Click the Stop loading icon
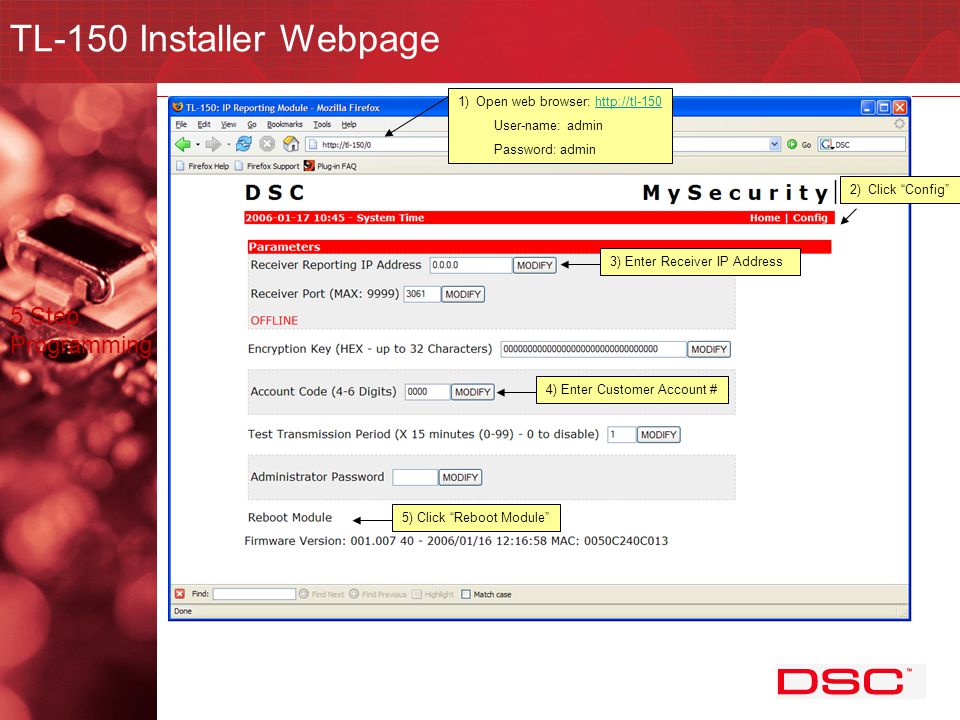960x720 pixels. coord(267,144)
